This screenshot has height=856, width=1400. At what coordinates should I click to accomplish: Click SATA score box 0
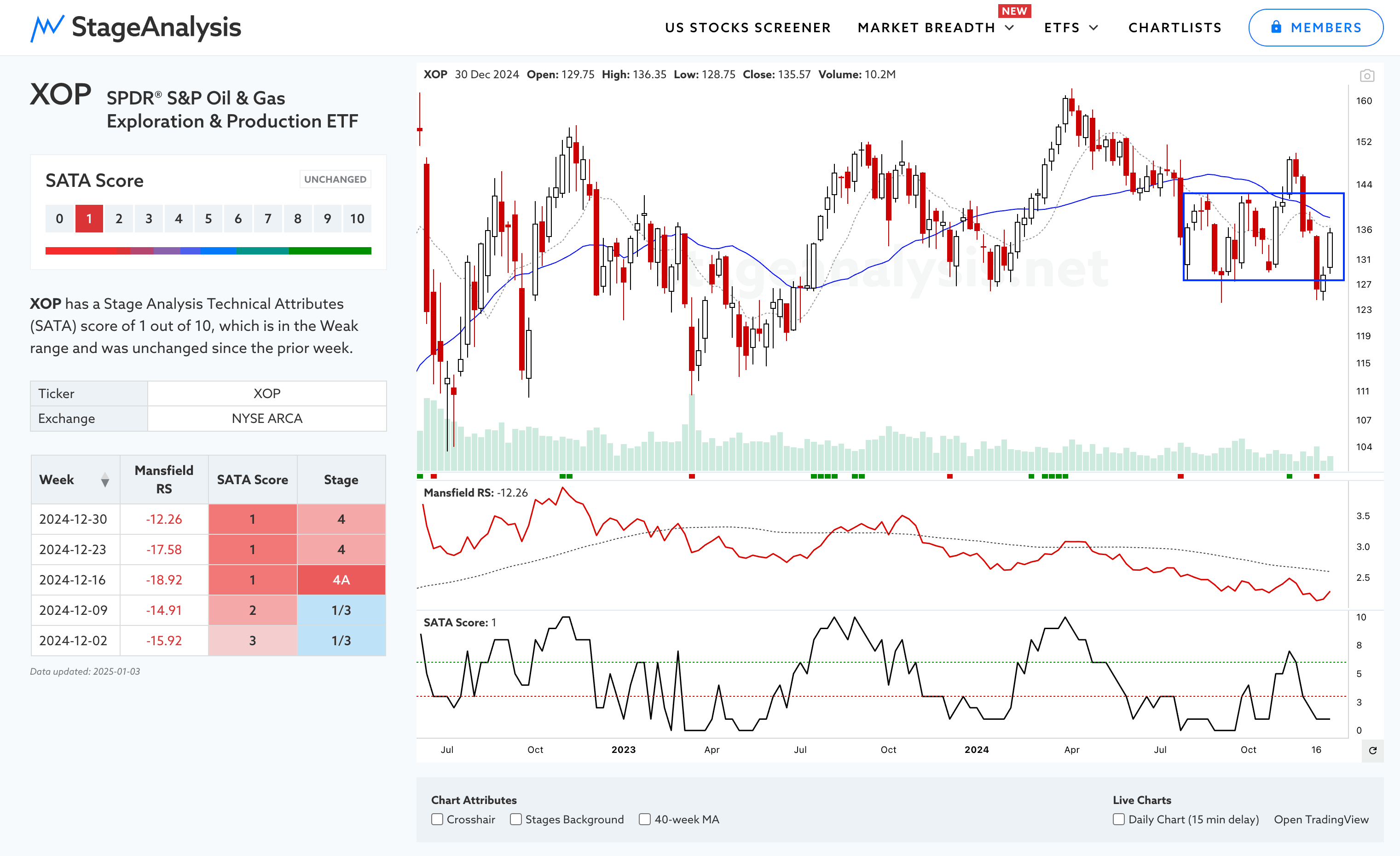point(59,219)
